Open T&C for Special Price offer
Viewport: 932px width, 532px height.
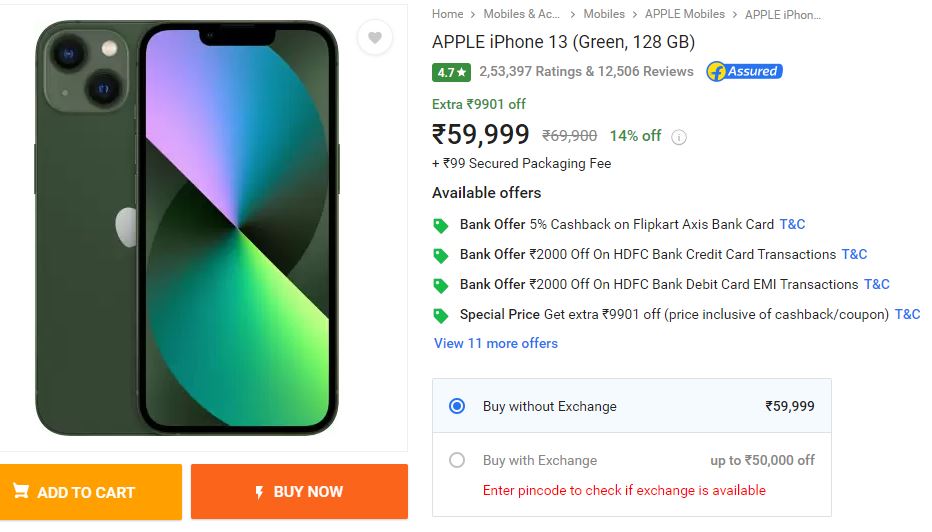907,314
